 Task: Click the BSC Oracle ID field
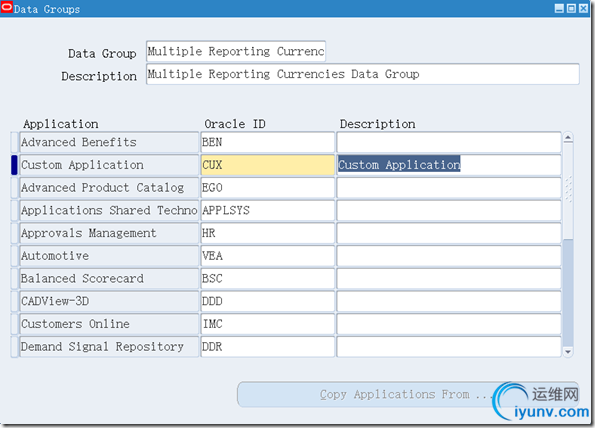click(x=268, y=279)
